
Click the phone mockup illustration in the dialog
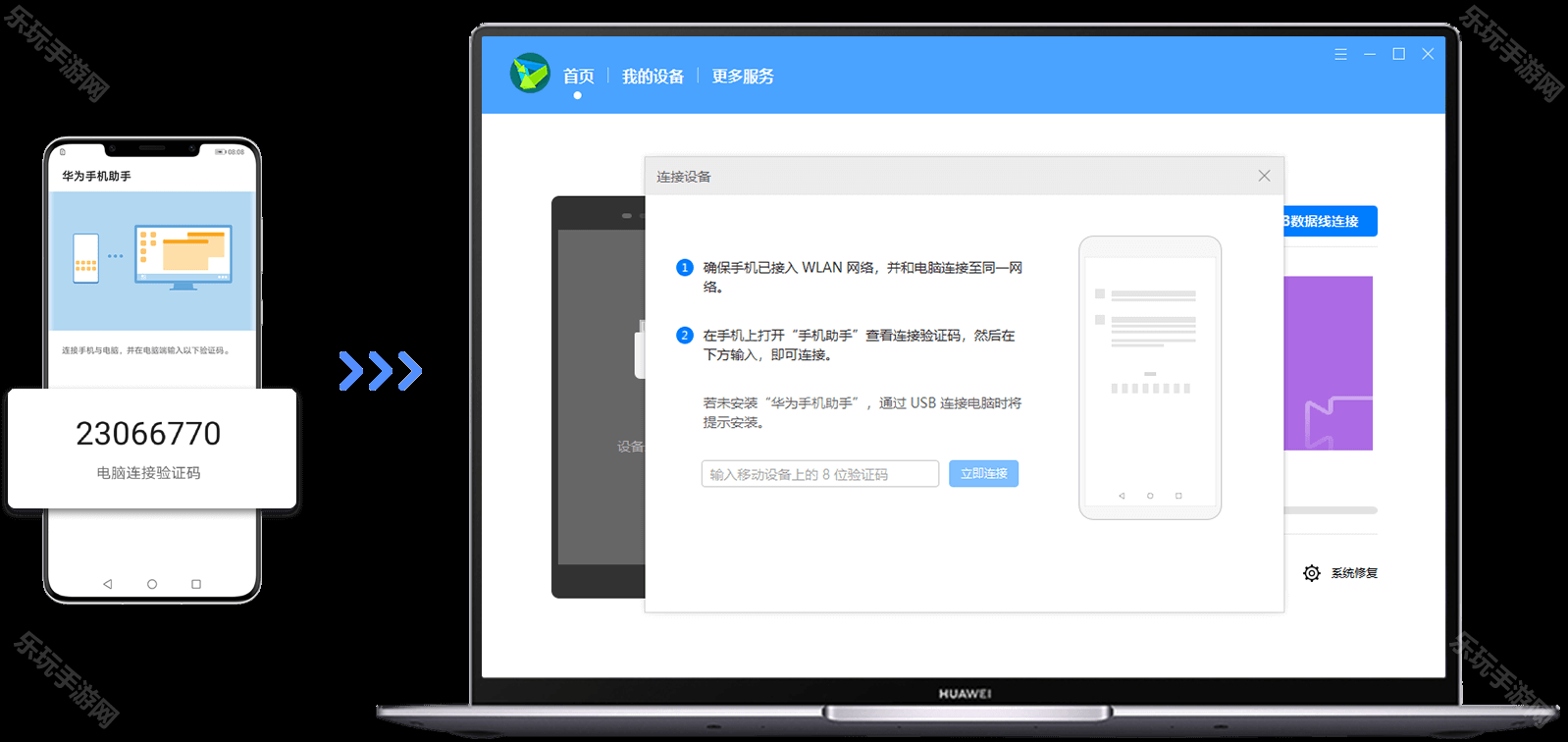(x=1150, y=378)
